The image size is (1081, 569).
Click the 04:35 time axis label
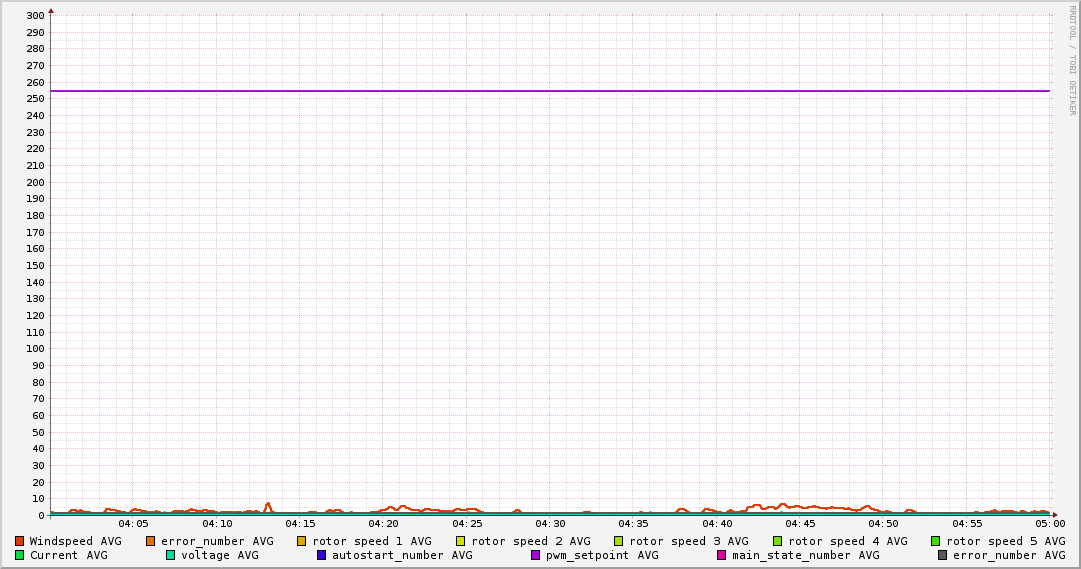[634, 524]
